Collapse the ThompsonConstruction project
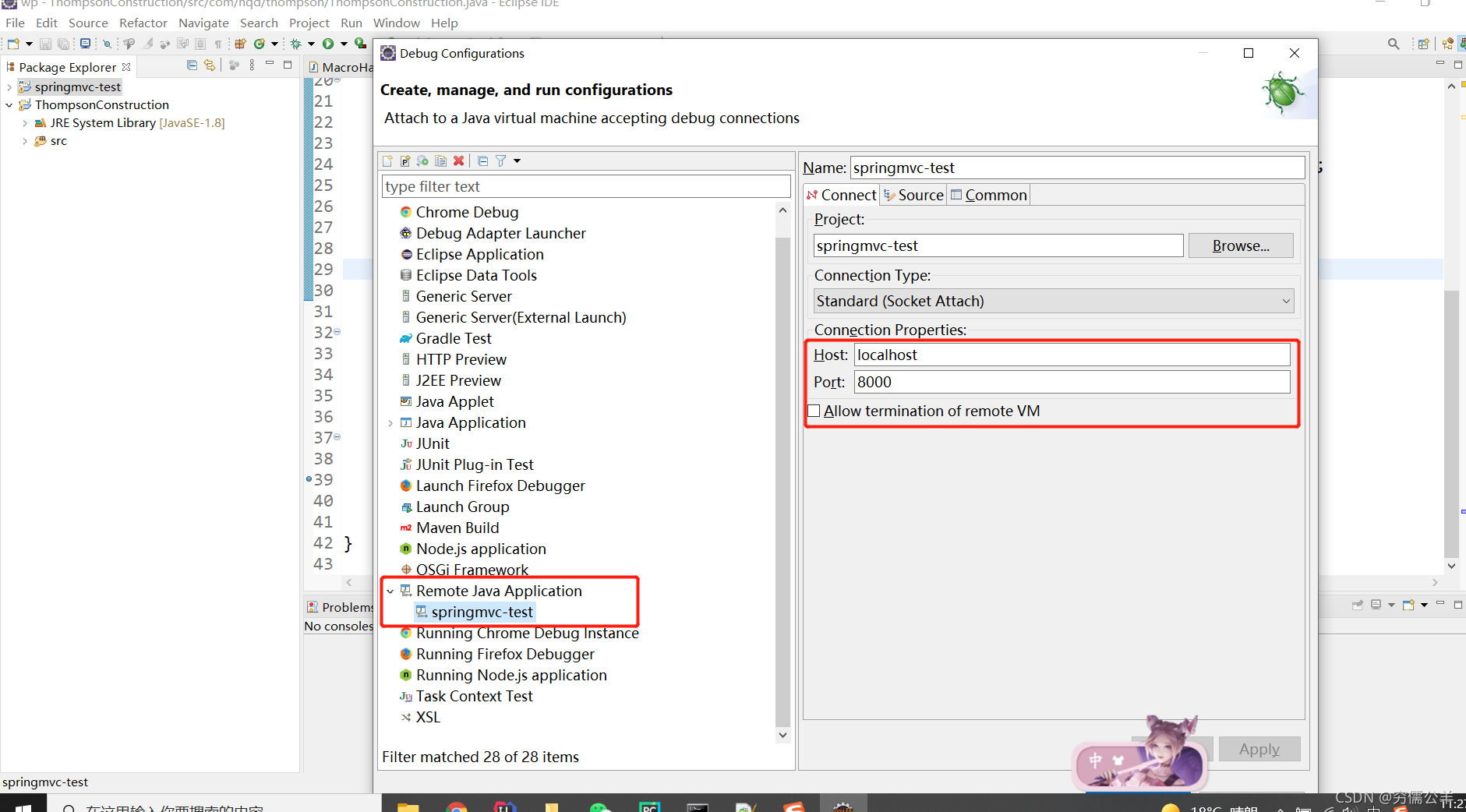Screen dimensions: 1466x812 (9, 105)
